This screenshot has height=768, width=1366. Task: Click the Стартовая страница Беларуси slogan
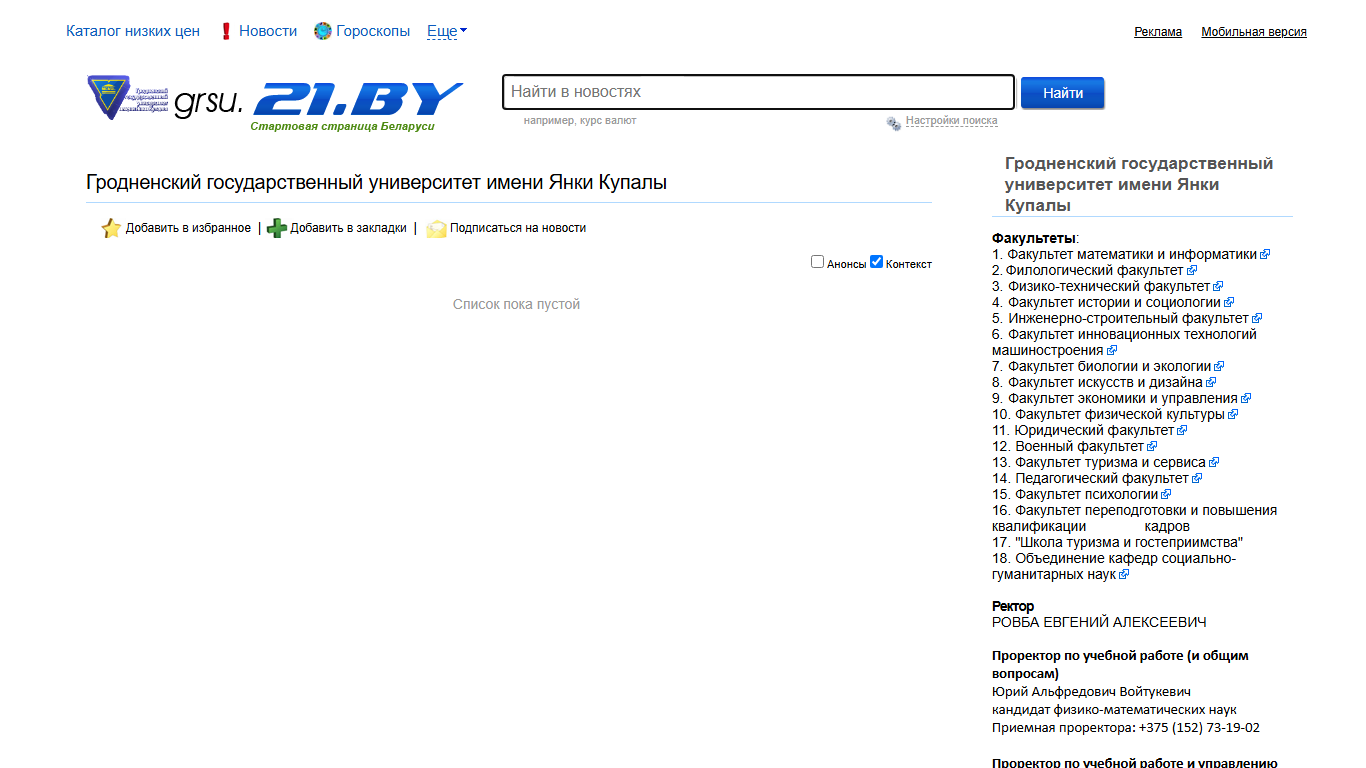343,127
